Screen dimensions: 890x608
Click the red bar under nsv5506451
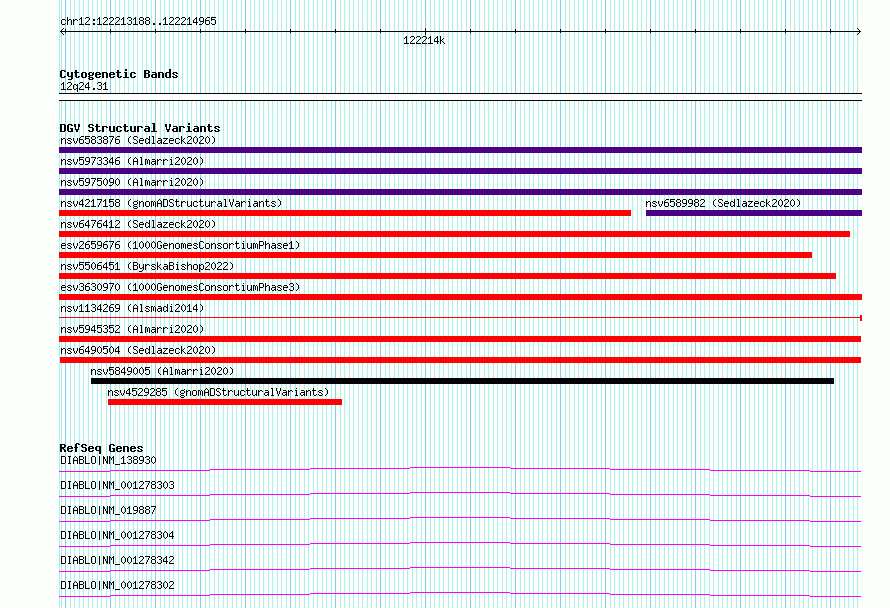pos(447,276)
